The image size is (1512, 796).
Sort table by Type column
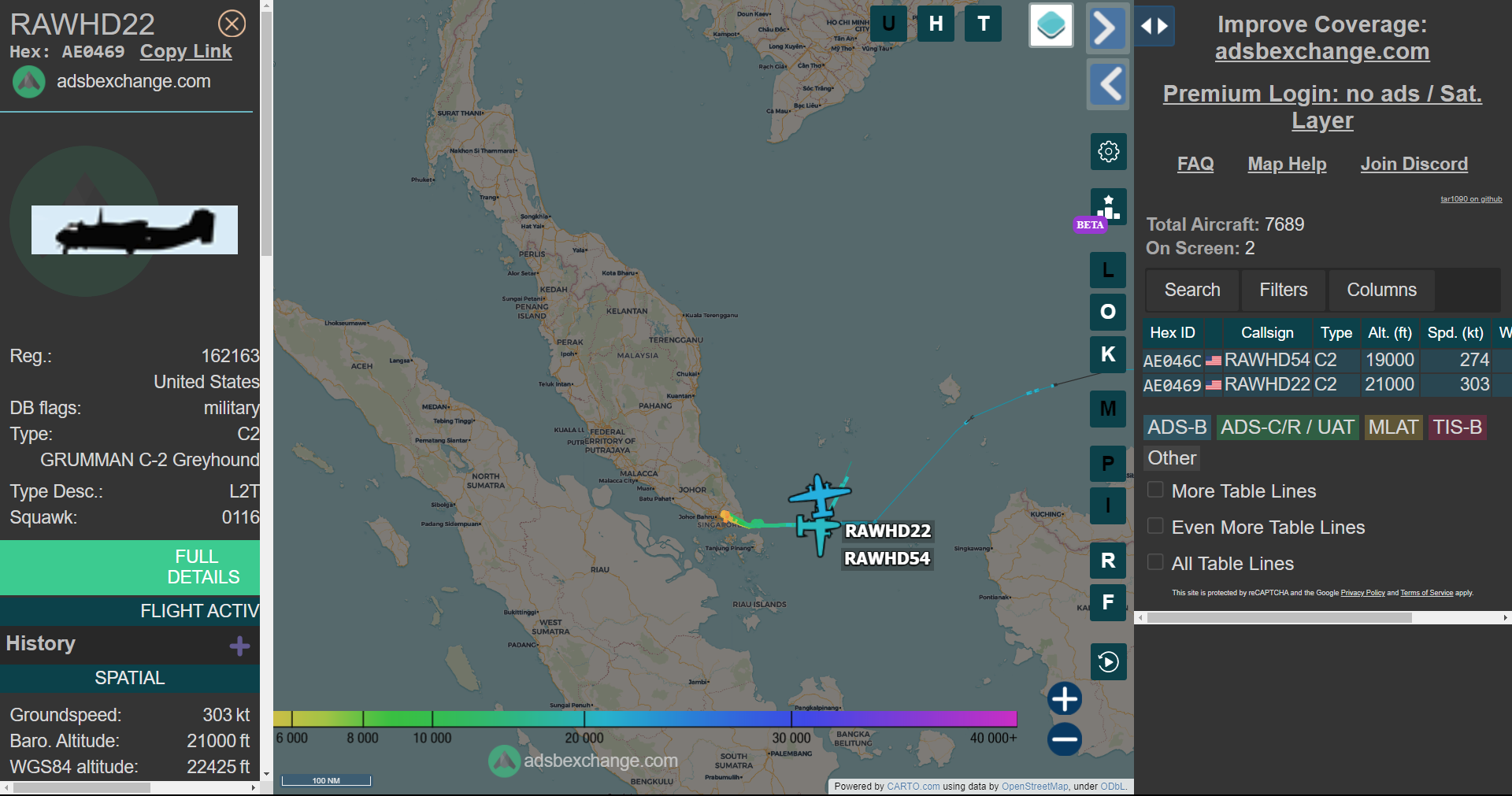point(1336,332)
